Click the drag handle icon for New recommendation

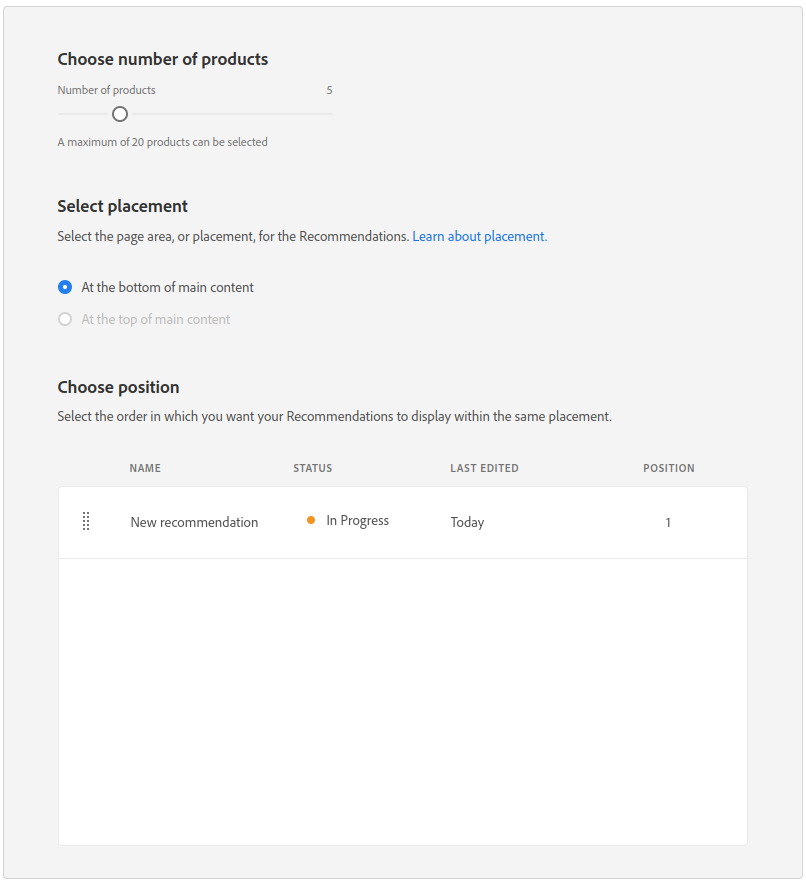[86, 521]
